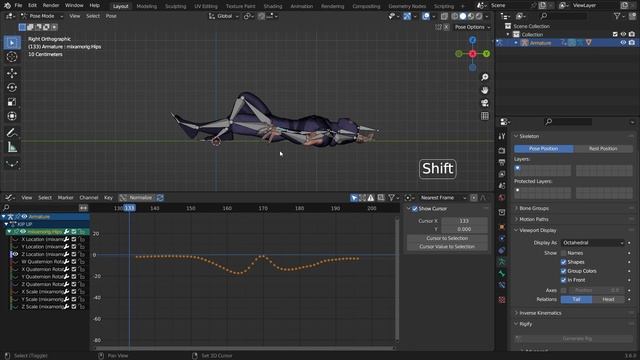Viewport: 640px width, 360px height.
Task: Click the viewport zoom magnifier gizmo
Action: click(x=484, y=77)
